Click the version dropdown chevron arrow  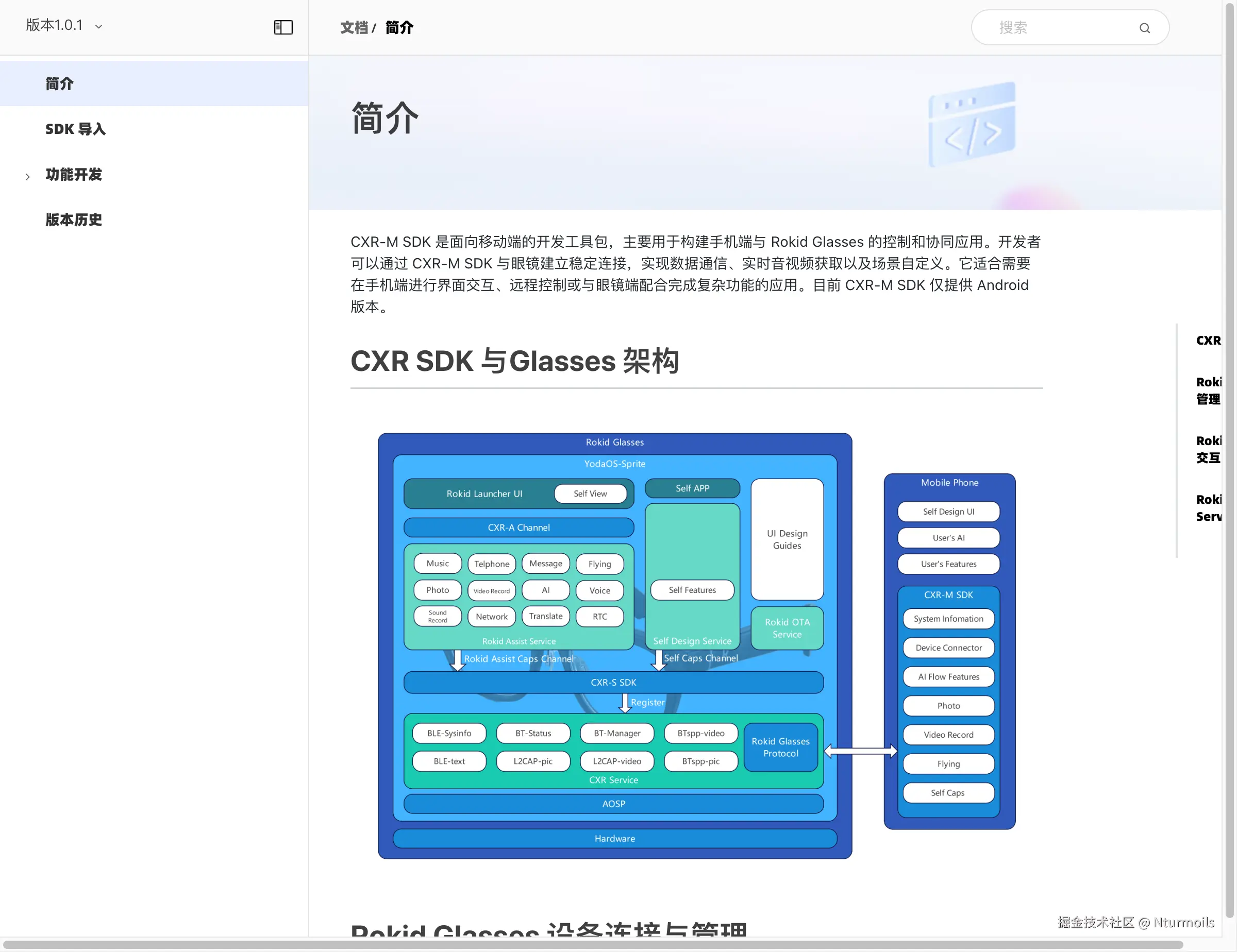[x=98, y=27]
